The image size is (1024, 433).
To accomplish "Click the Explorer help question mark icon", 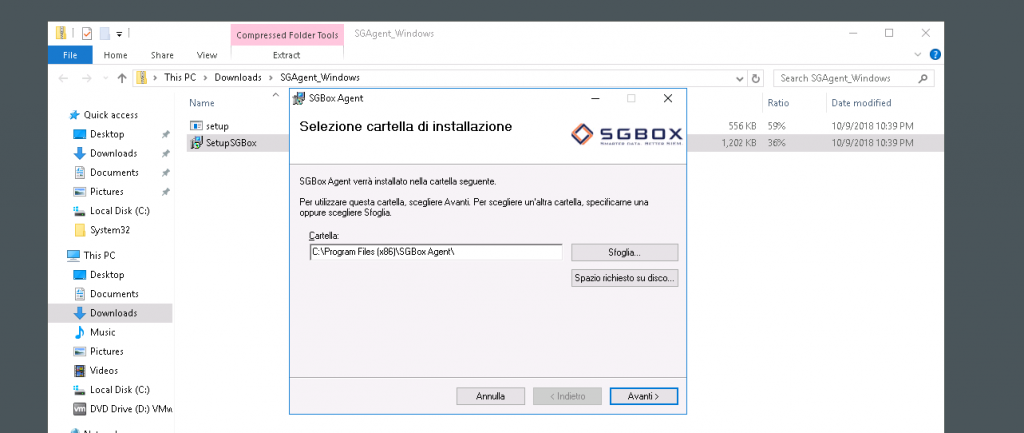I will 935,55.
